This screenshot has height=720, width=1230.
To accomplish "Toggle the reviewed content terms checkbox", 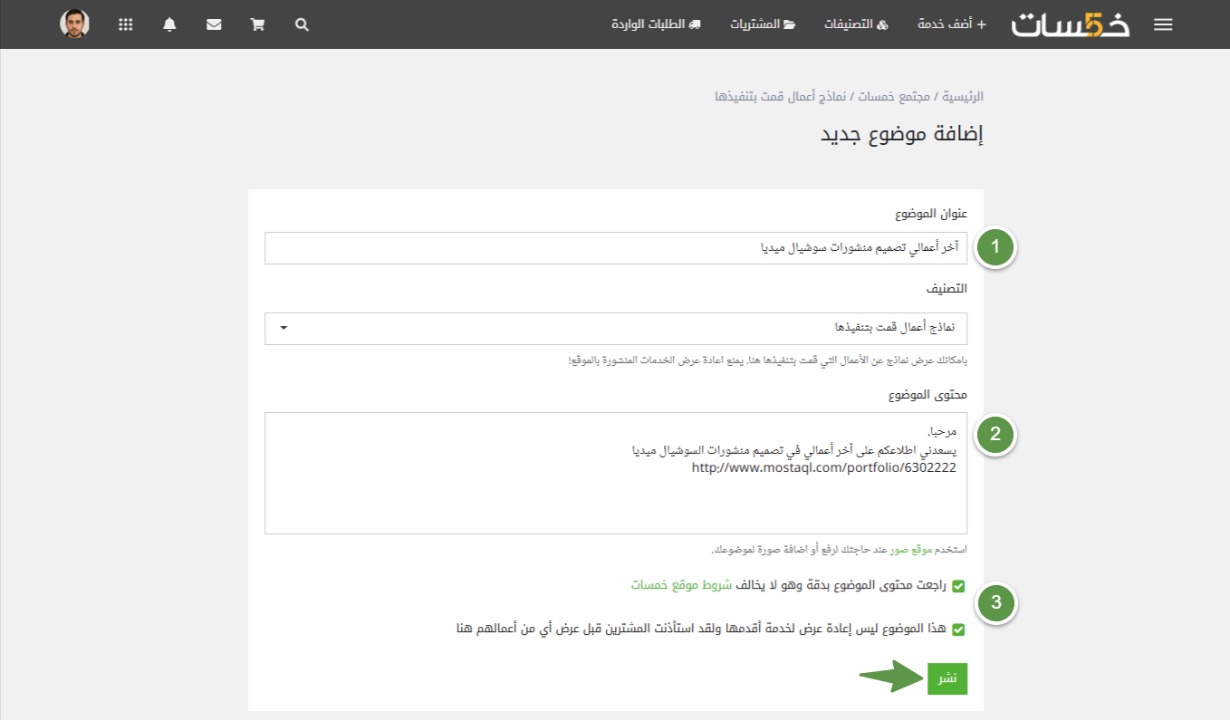I will pyautogui.click(x=958, y=586).
